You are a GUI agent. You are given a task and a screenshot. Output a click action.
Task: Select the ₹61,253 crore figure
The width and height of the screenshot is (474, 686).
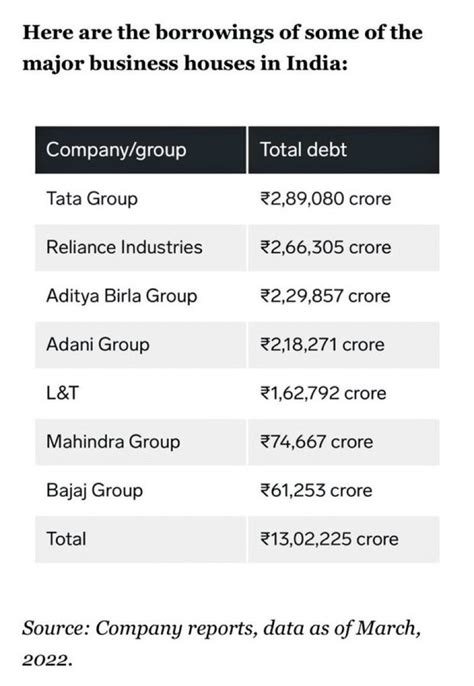point(316,490)
